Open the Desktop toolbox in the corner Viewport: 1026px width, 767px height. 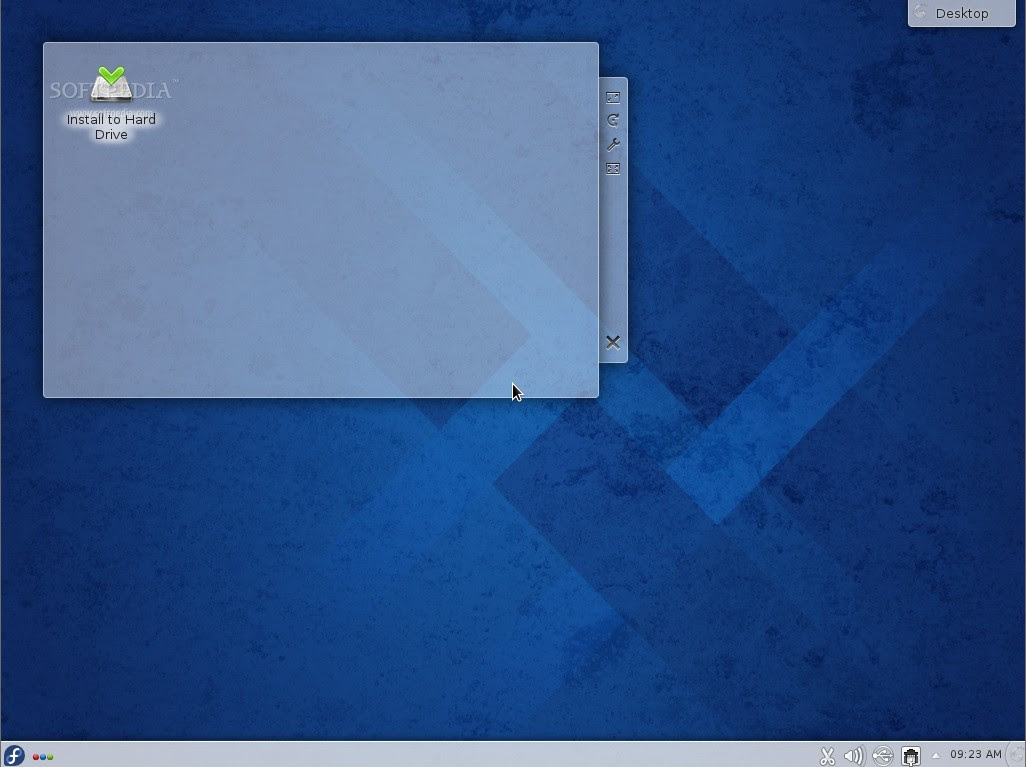pyautogui.click(x=961, y=13)
